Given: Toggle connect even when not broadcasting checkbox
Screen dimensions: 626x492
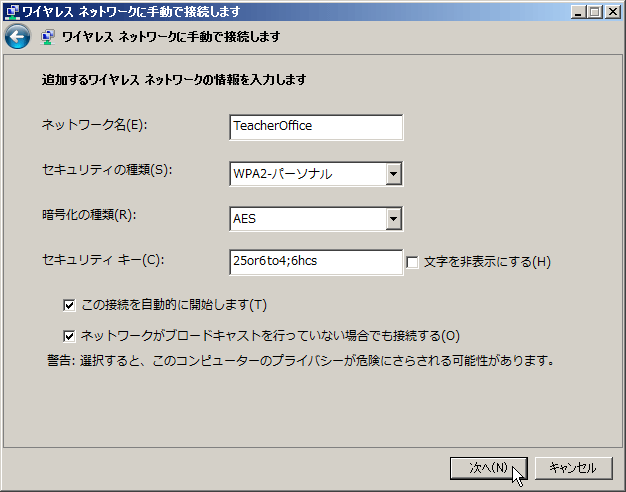Looking at the screenshot, I should pyautogui.click(x=69, y=336).
